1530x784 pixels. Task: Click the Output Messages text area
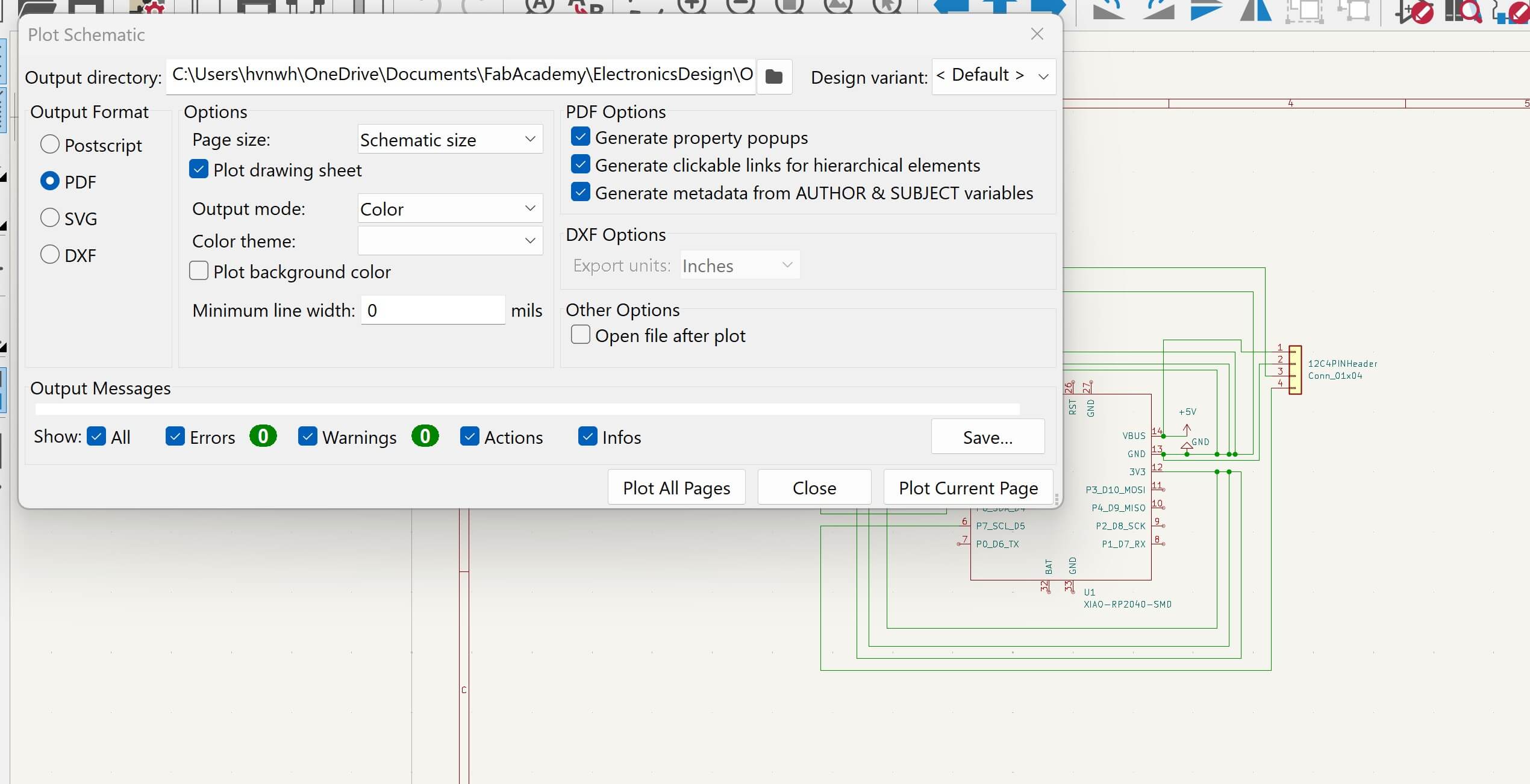528,409
